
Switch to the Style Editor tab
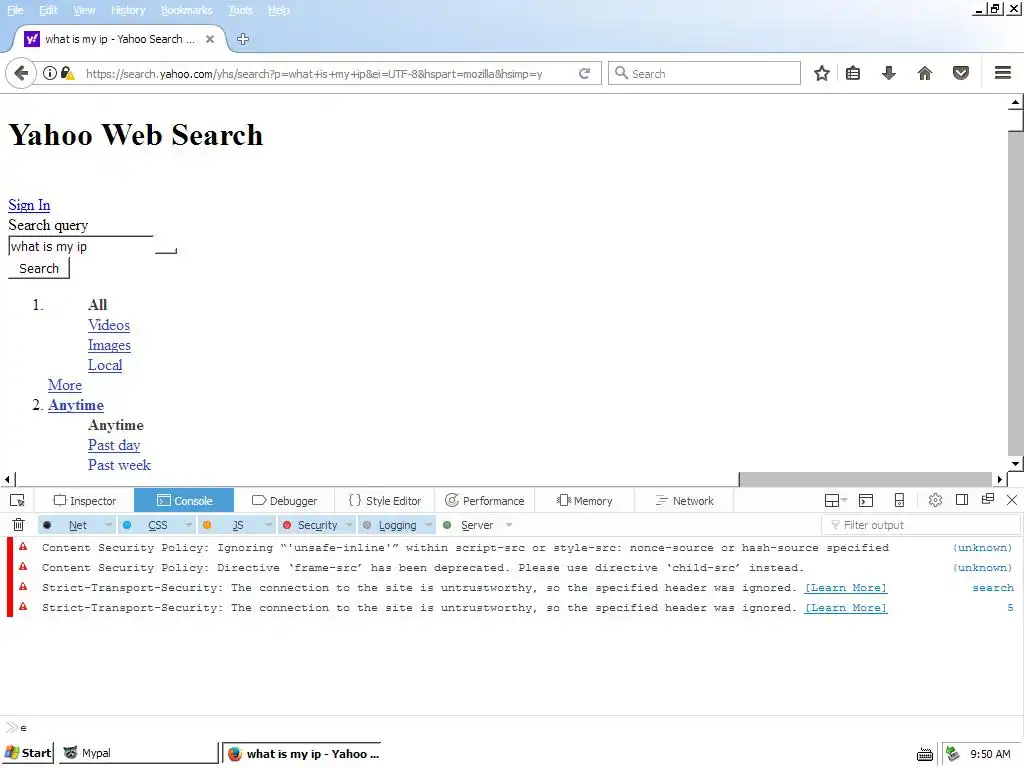tap(385, 501)
